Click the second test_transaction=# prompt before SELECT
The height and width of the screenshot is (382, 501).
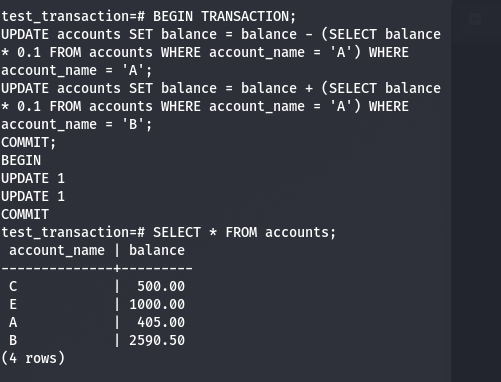pyautogui.click(x=73, y=232)
